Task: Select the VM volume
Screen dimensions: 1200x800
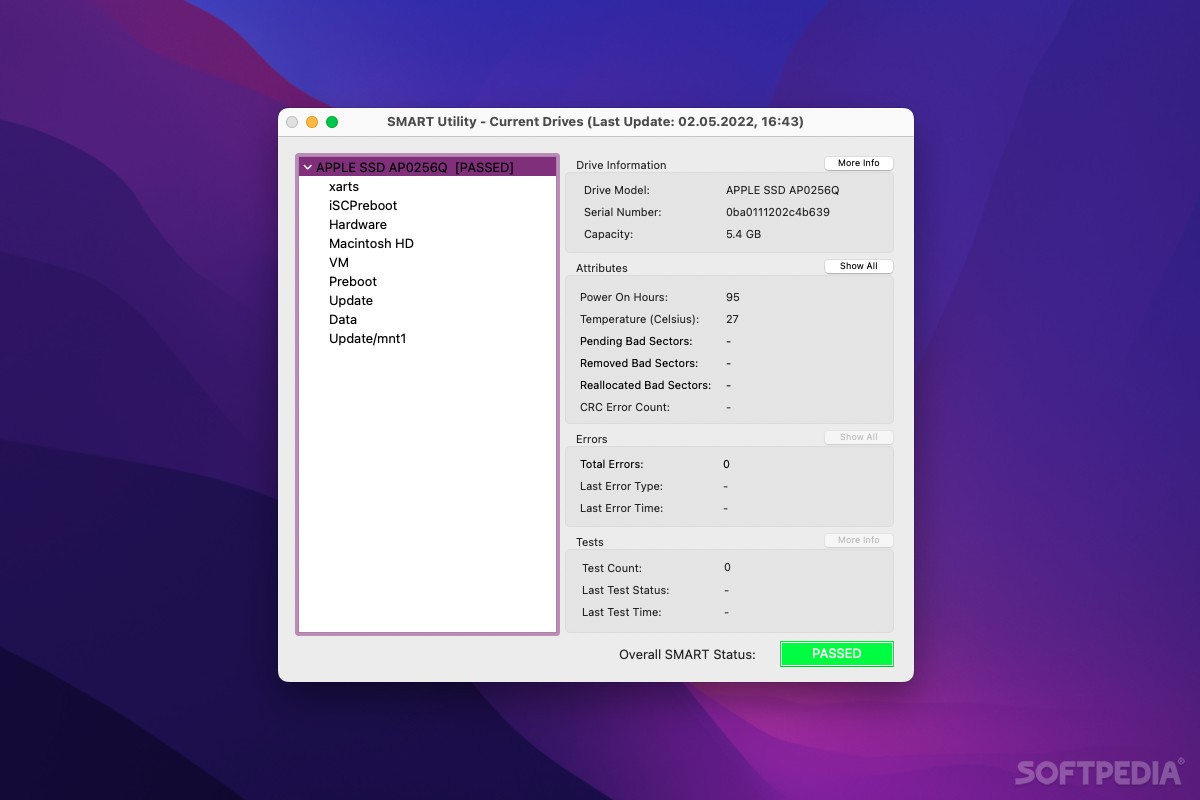Action: [339, 263]
